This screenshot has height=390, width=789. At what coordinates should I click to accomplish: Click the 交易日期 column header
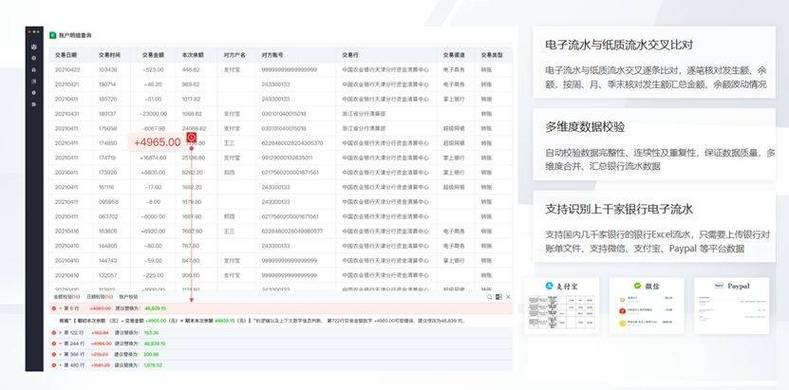point(65,55)
